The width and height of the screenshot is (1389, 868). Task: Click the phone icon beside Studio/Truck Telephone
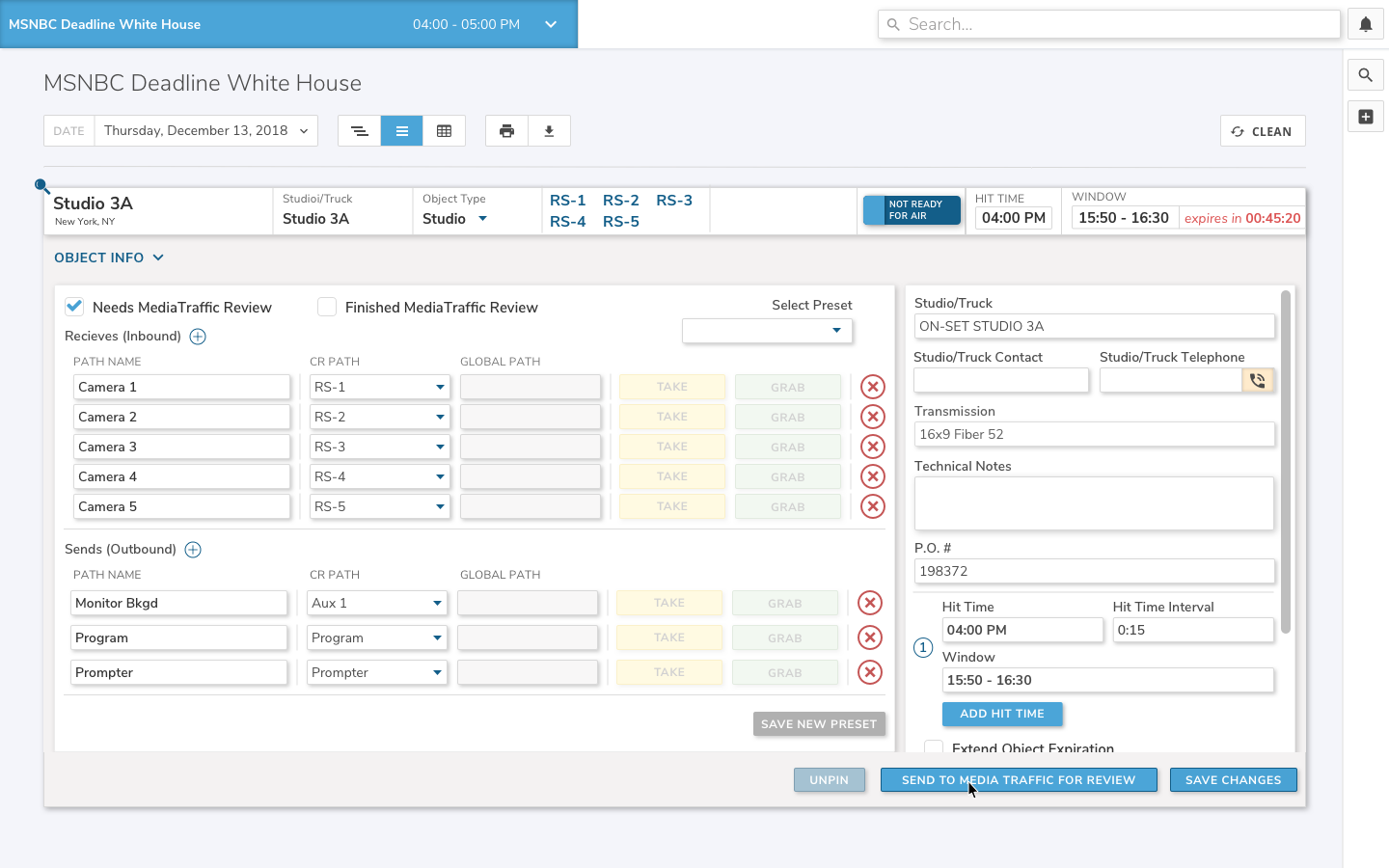(1257, 380)
